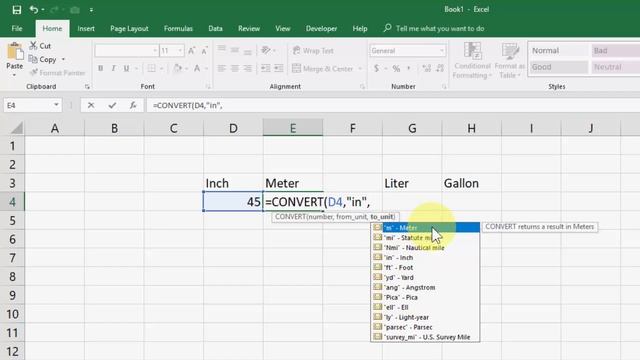Decrease font size with the small A icon
The height and width of the screenshot is (360, 640).
coord(204,51)
